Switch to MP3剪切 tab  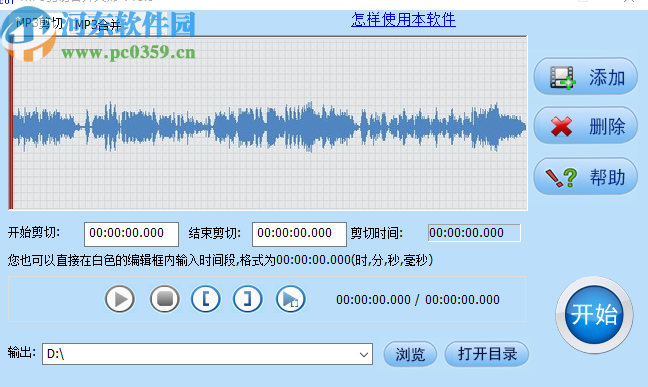(x=38, y=23)
